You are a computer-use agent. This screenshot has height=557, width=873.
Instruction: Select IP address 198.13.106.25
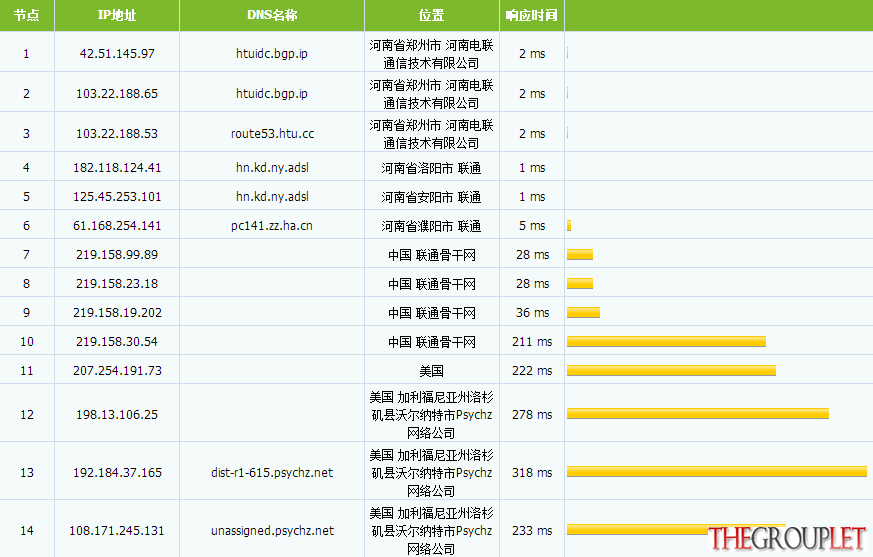point(117,414)
